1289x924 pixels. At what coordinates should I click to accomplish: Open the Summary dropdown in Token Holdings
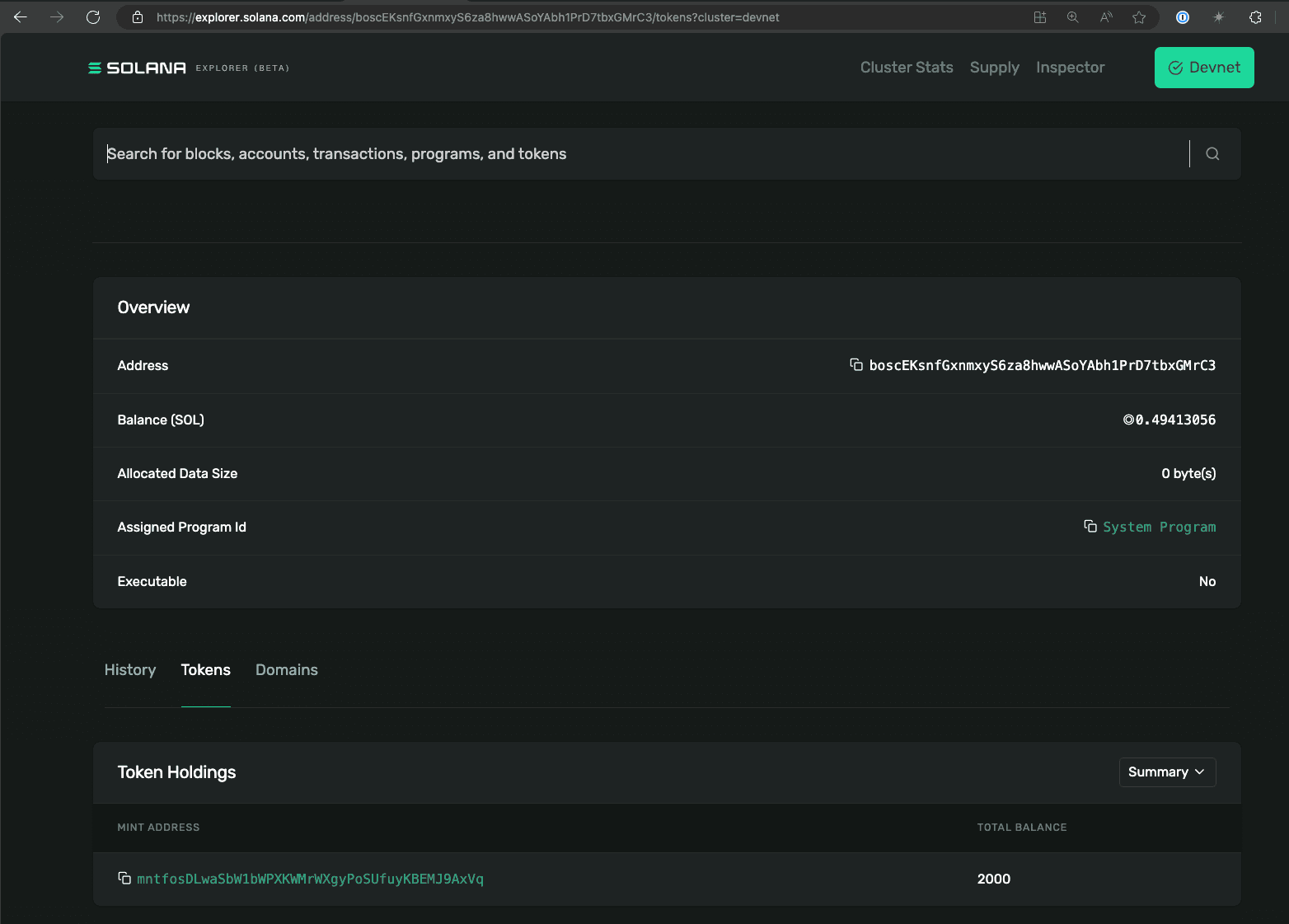(1166, 772)
